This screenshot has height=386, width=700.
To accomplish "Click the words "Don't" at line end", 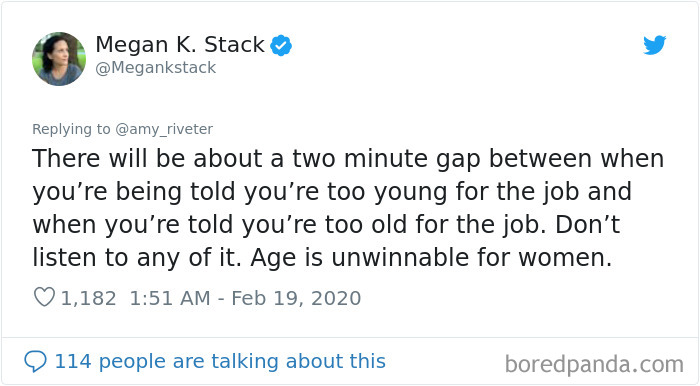I will [588, 224].
